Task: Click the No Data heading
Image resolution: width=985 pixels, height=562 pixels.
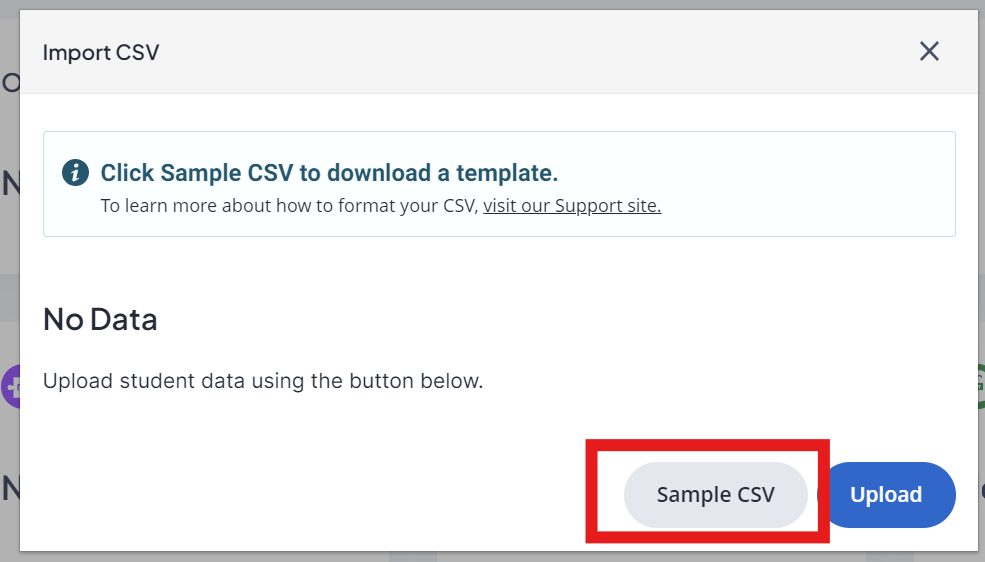Action: (100, 320)
